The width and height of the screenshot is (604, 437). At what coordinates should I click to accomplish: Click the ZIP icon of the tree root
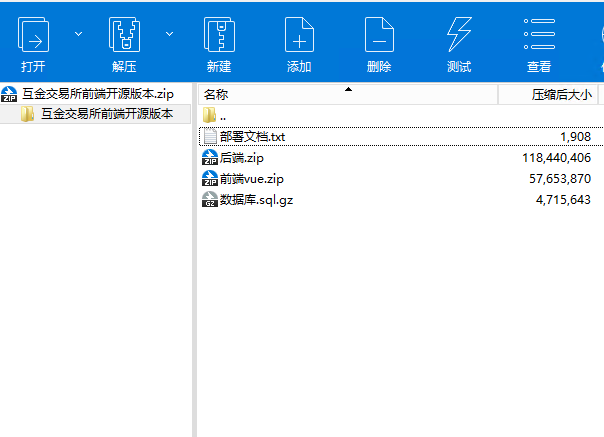(x=9, y=94)
